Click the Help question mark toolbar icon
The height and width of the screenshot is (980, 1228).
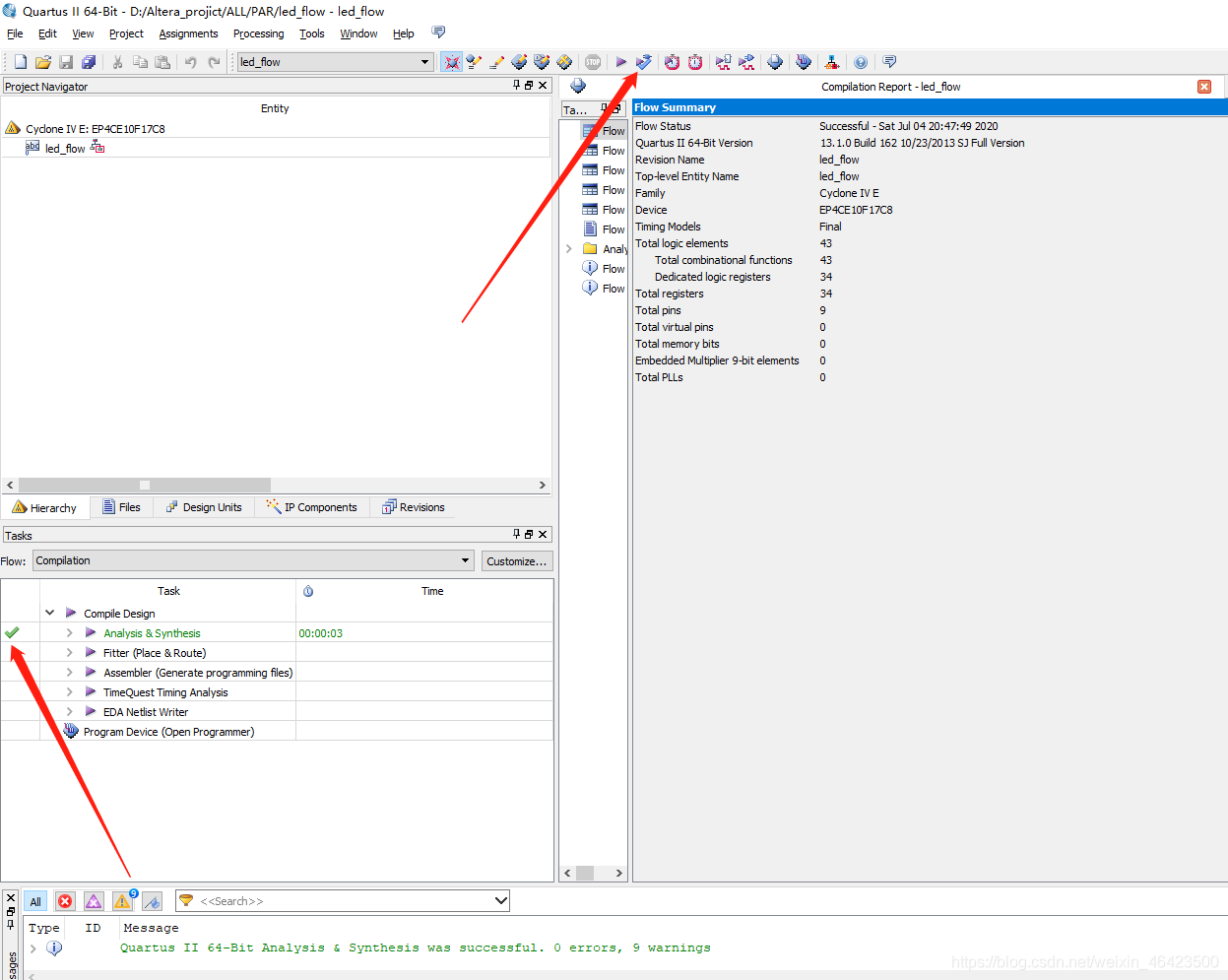[x=861, y=62]
